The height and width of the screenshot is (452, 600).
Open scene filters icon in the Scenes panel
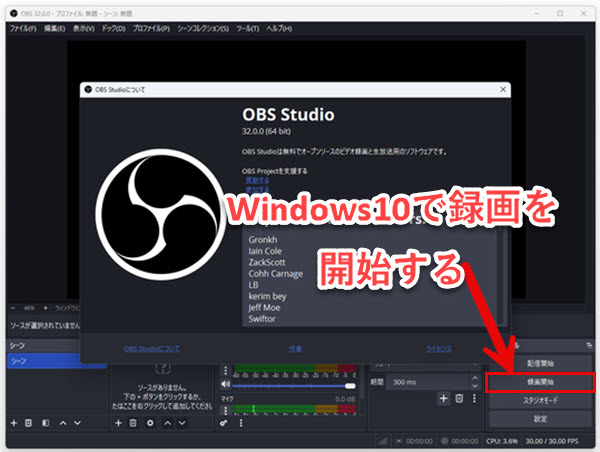click(x=46, y=423)
